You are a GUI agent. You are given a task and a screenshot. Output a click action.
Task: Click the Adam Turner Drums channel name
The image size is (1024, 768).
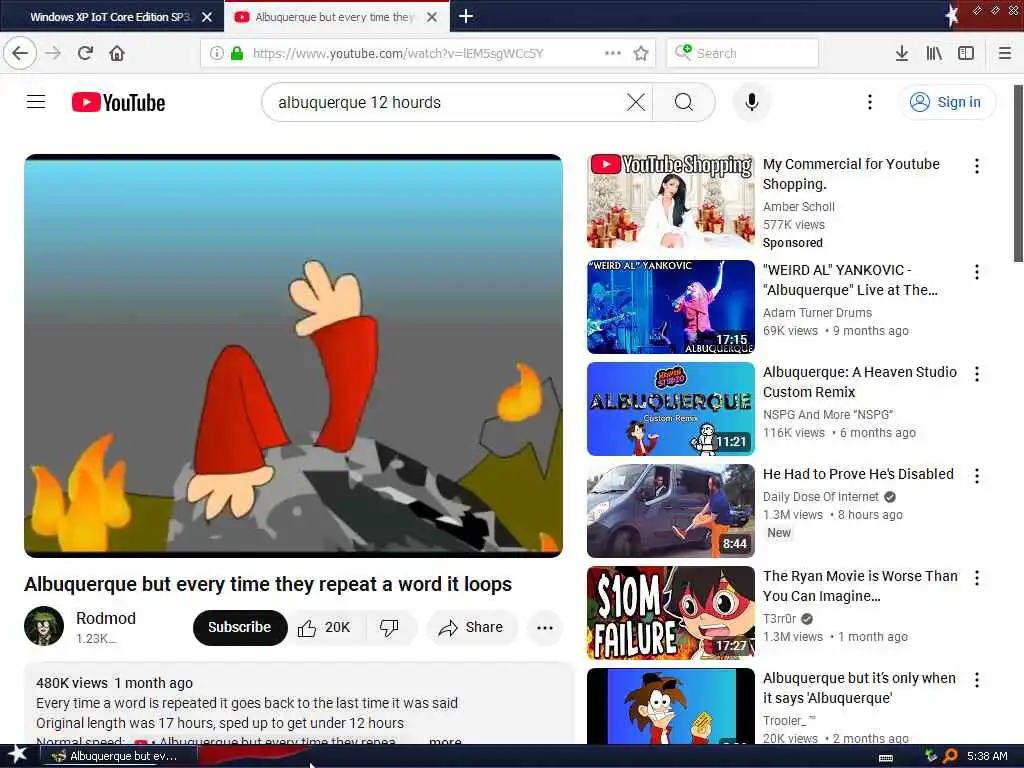[x=817, y=312]
